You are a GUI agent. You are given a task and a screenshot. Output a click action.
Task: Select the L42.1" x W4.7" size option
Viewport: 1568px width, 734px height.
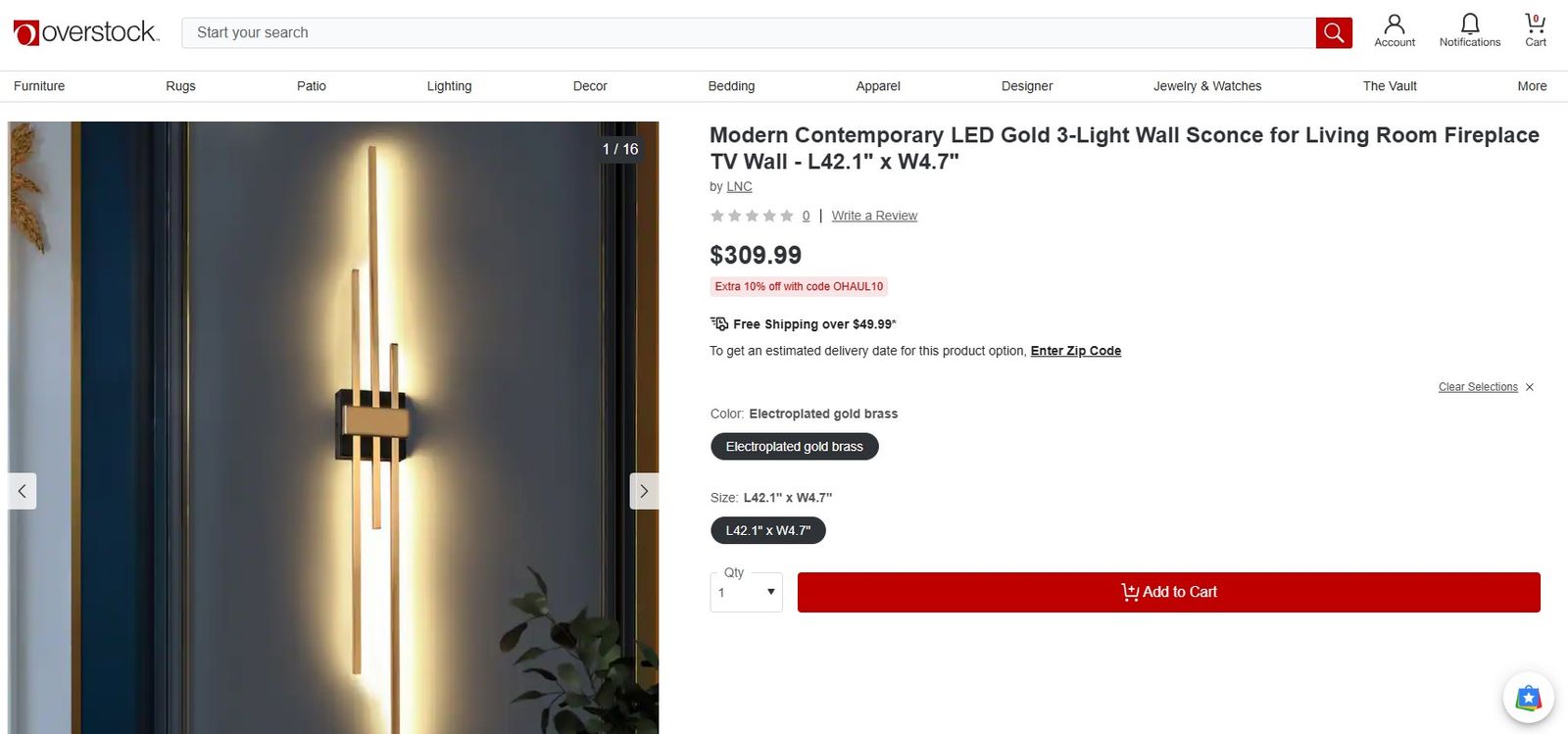767,530
